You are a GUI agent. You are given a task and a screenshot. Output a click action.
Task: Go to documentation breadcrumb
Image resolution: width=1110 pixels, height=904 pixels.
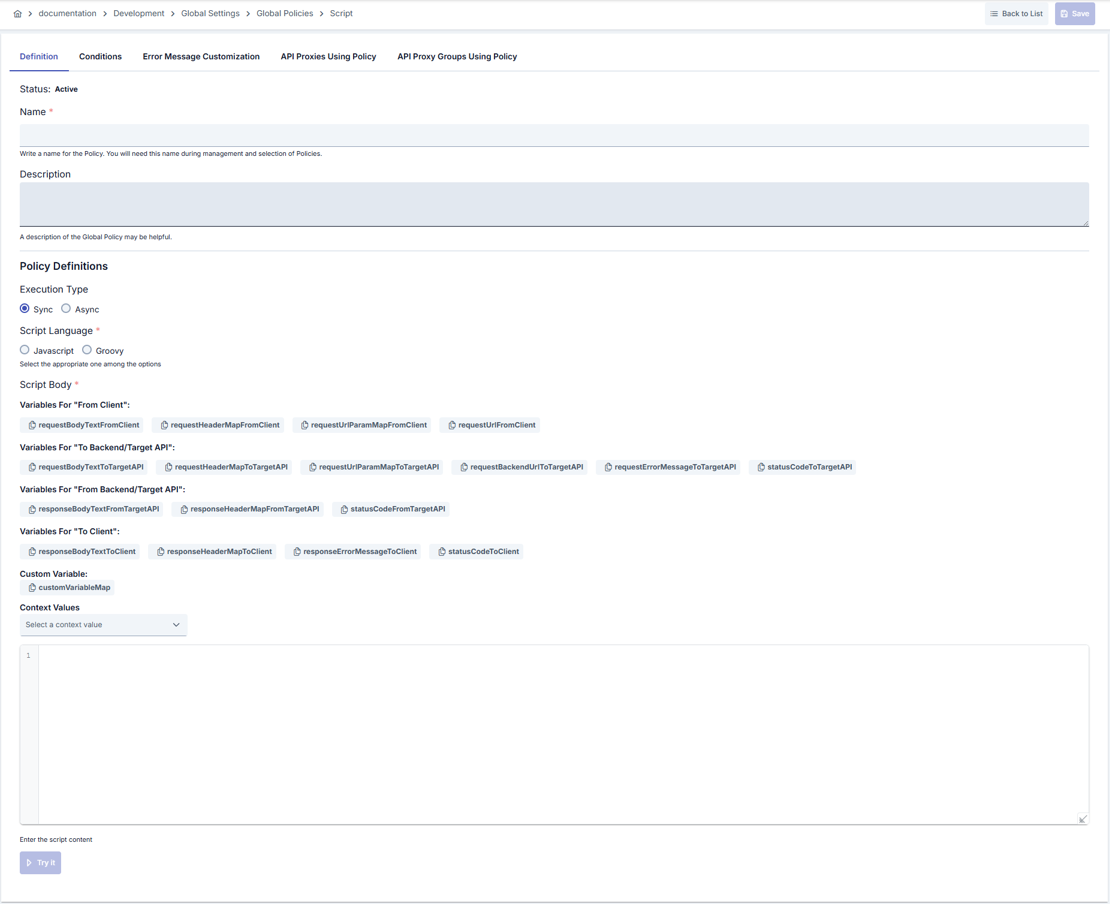click(67, 13)
